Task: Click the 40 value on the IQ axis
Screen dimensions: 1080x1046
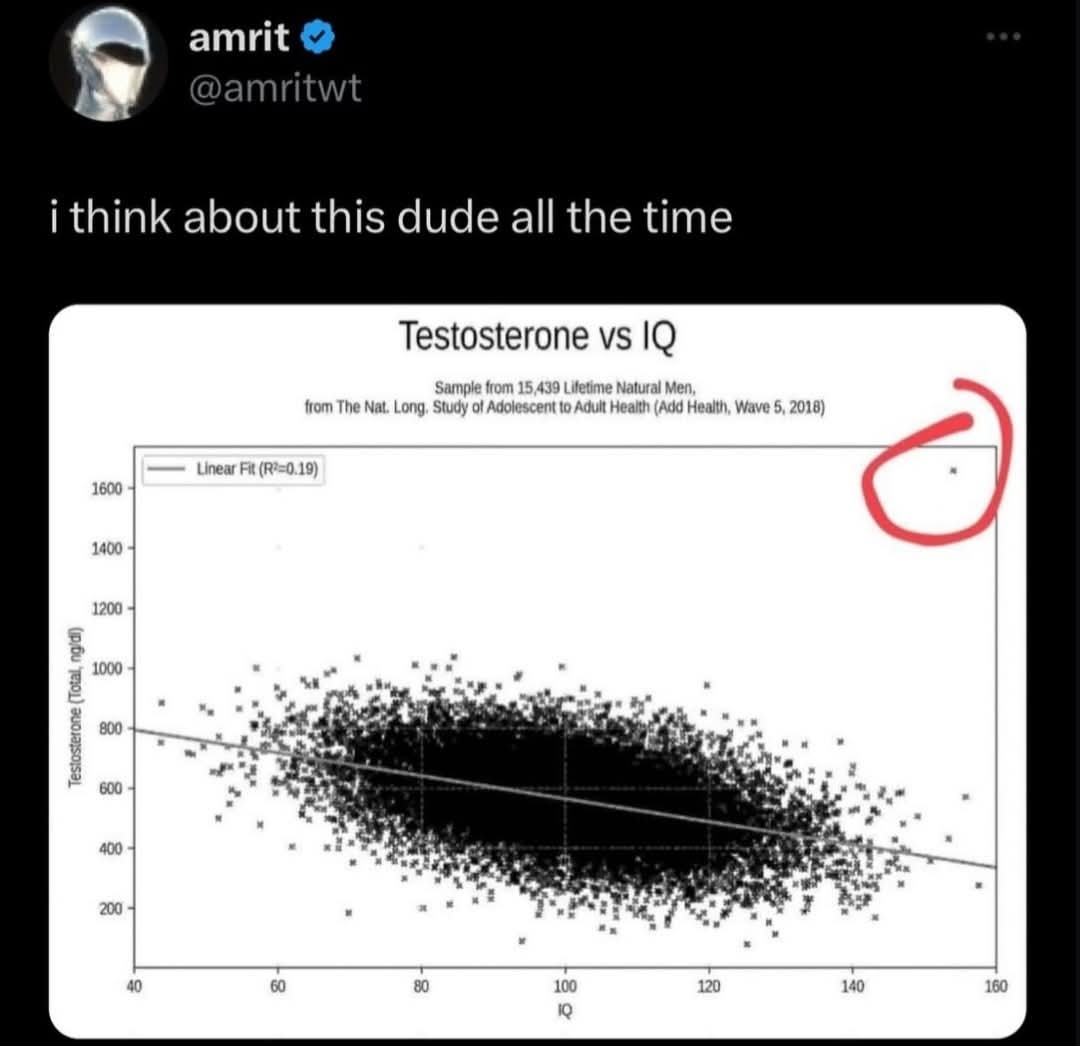Action: pyautogui.click(x=134, y=985)
